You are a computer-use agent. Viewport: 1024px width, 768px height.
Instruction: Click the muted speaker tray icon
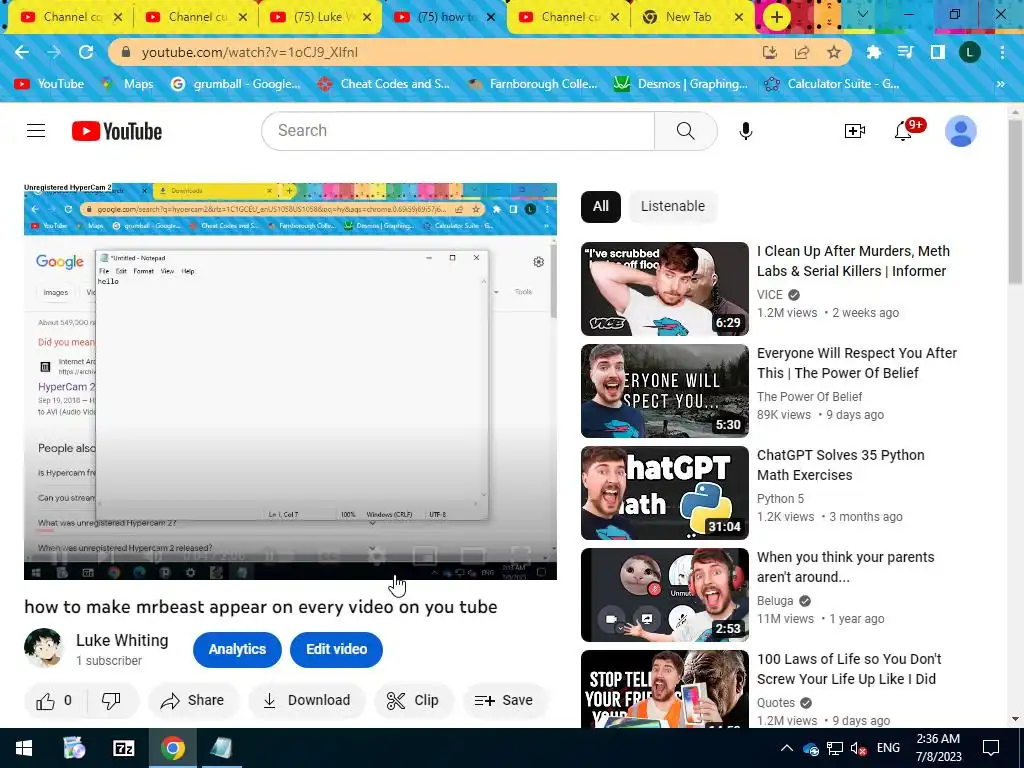pos(859,748)
